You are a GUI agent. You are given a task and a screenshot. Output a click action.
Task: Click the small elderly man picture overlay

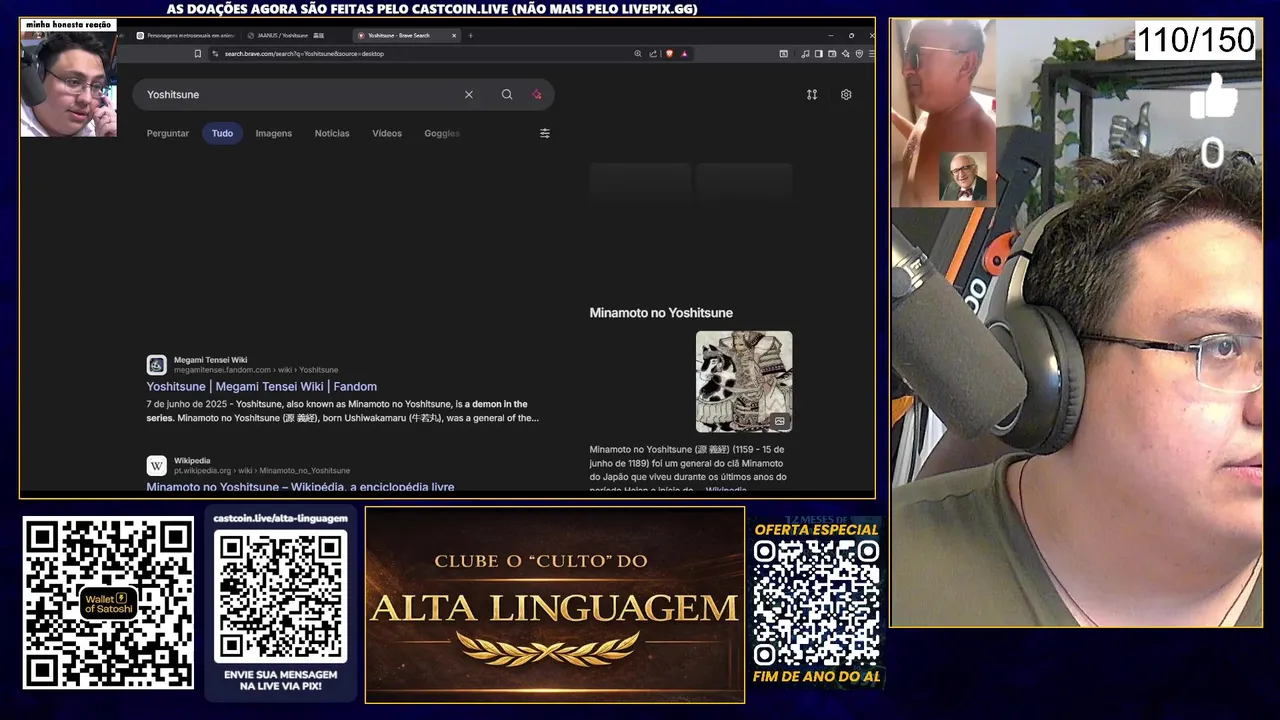(x=963, y=177)
